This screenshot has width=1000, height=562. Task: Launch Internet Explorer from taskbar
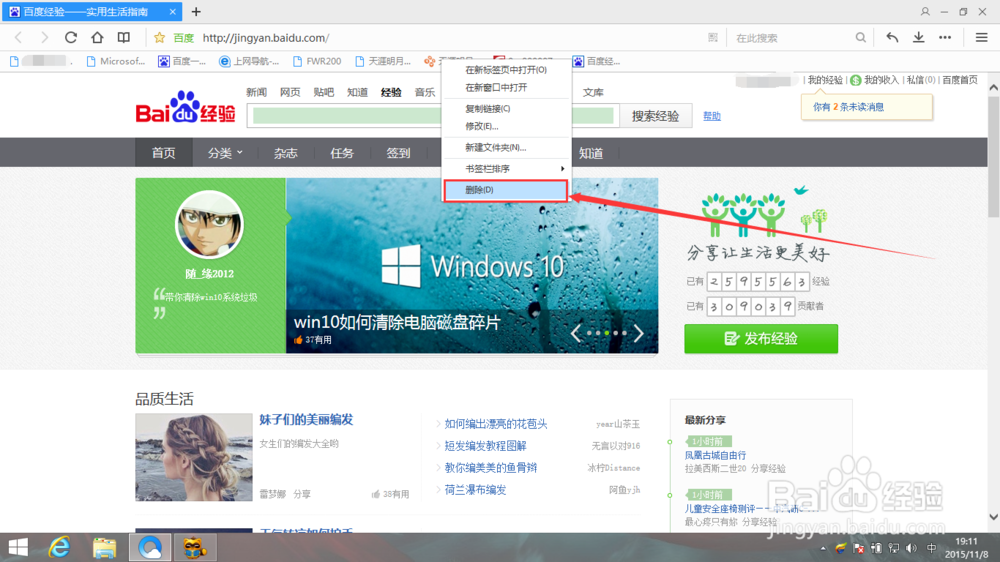click(59, 547)
